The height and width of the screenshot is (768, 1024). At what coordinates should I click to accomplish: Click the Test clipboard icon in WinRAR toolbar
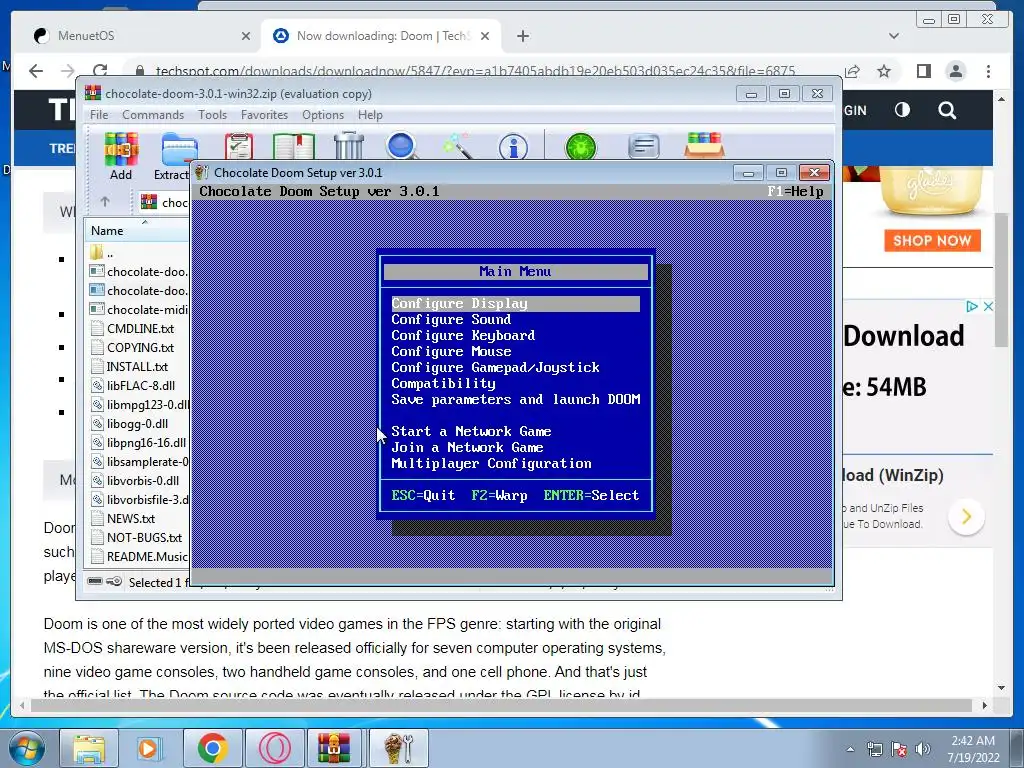pos(238,146)
